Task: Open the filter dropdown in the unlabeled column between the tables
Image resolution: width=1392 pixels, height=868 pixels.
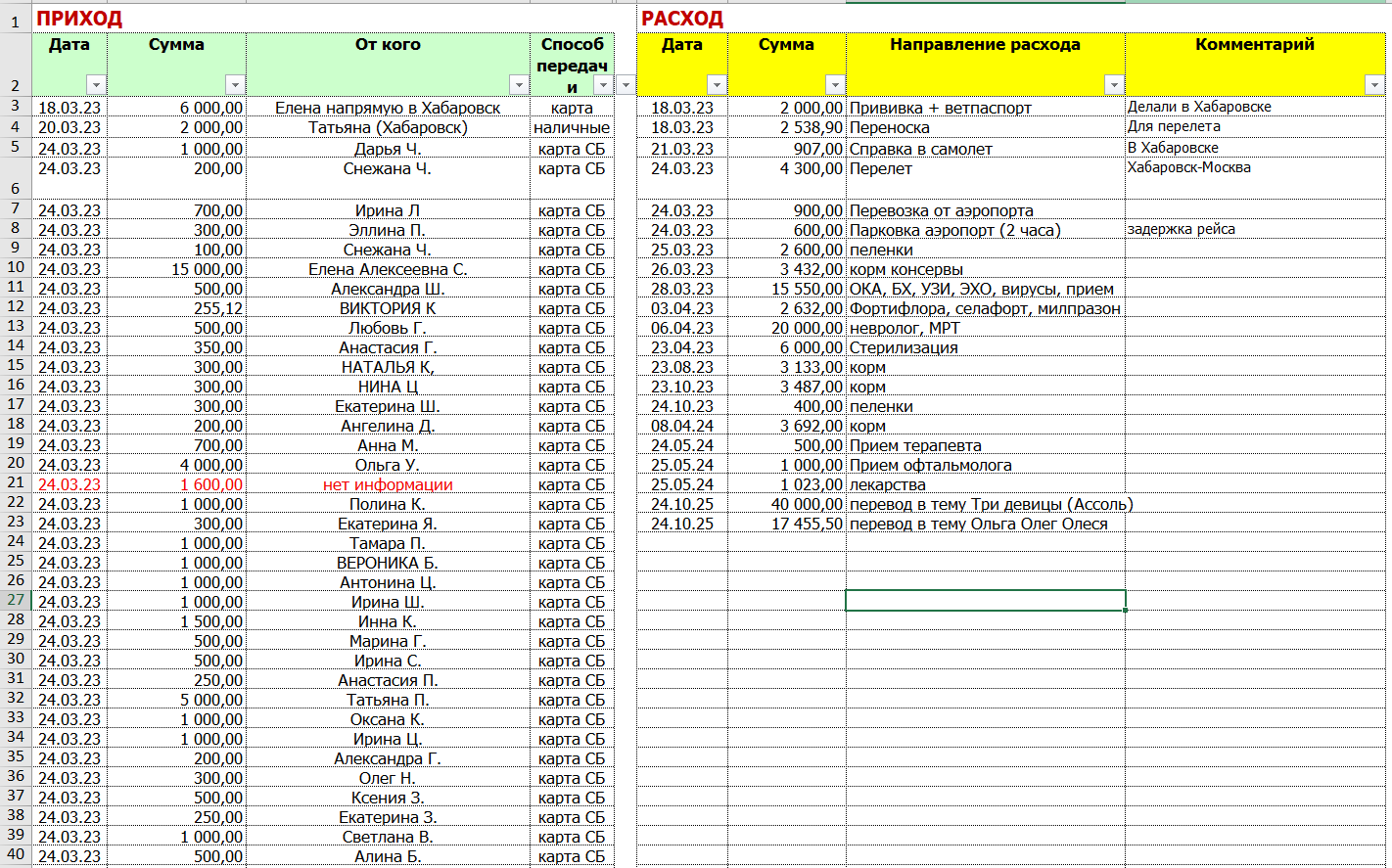Action: coord(625,84)
